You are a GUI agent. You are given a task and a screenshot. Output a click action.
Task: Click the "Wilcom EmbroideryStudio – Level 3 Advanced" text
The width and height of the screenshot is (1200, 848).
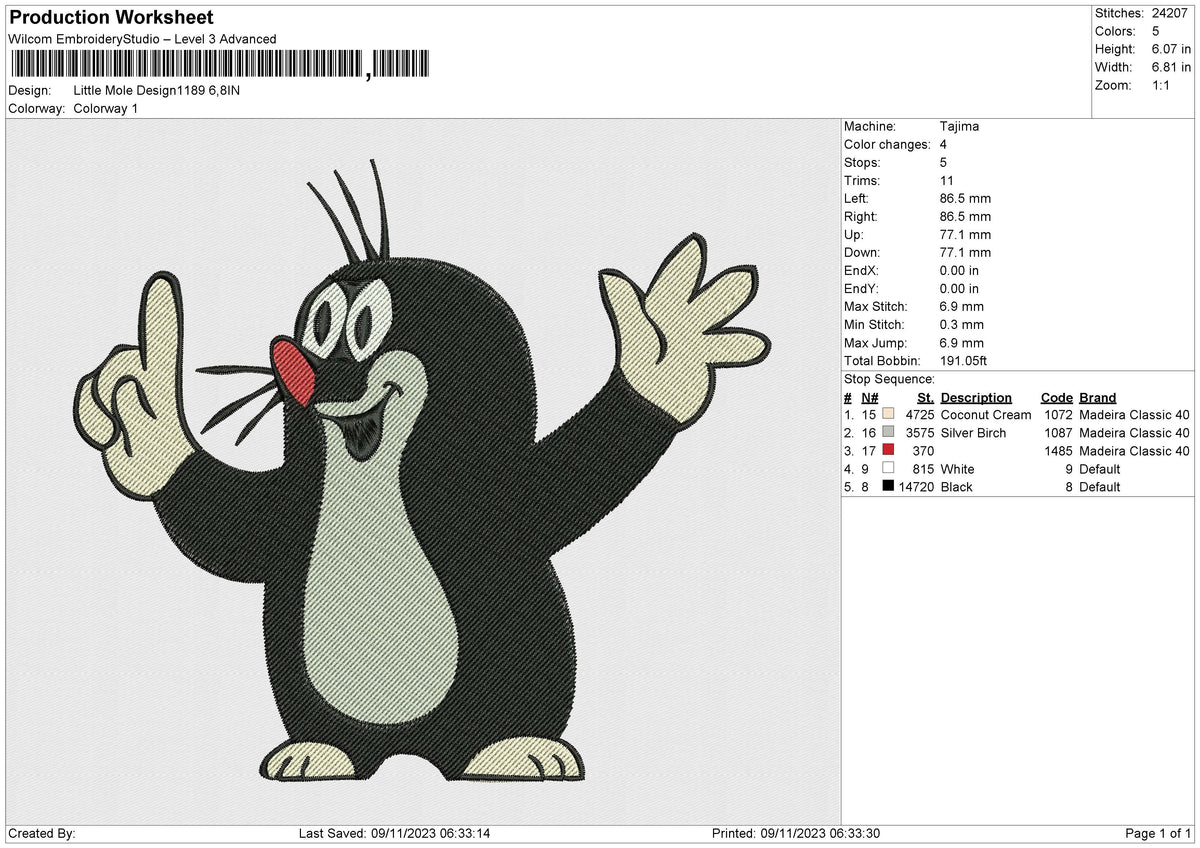click(142, 39)
